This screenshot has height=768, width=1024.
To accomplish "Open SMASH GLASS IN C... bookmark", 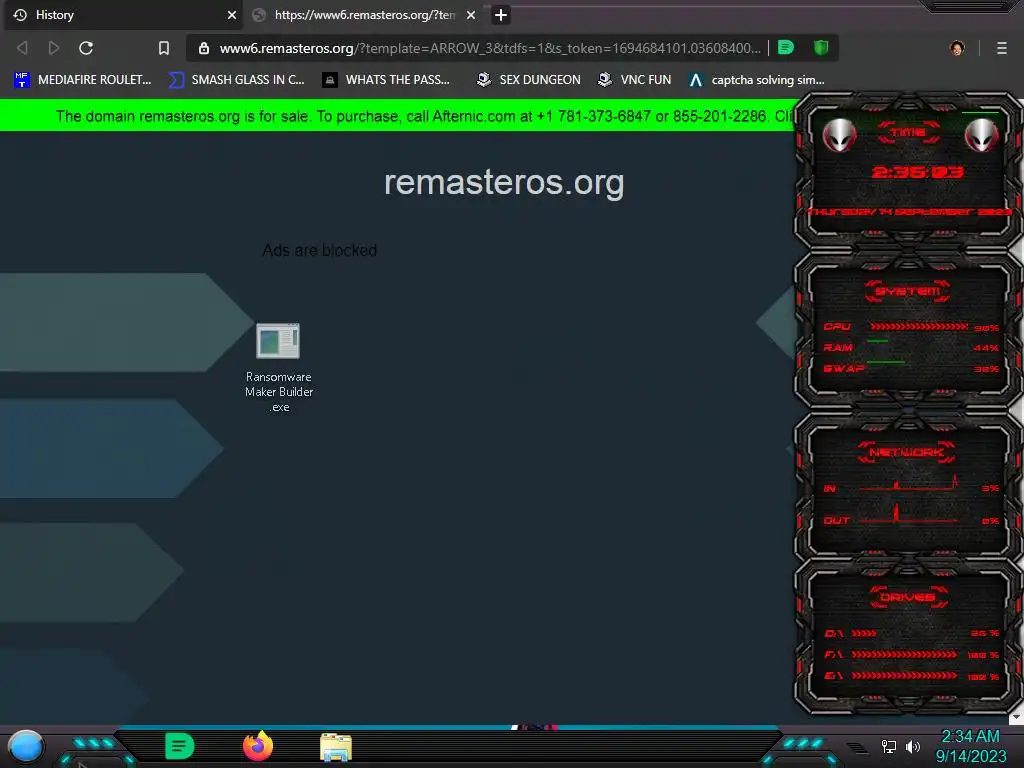I will click(x=236, y=80).
